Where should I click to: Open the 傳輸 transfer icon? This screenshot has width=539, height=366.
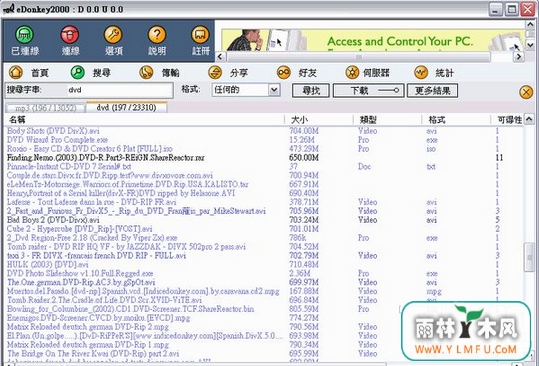coord(146,73)
